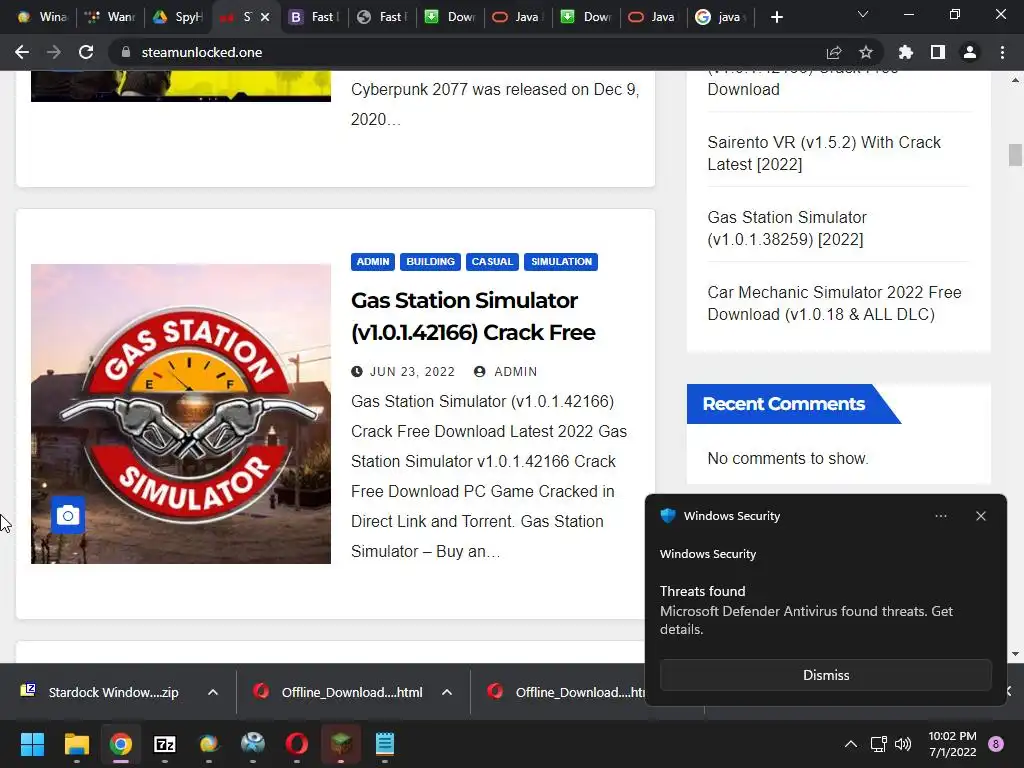Open Car Mechanic Simulator 2022 sidebar link
The height and width of the screenshot is (768, 1024).
pyautogui.click(x=834, y=304)
